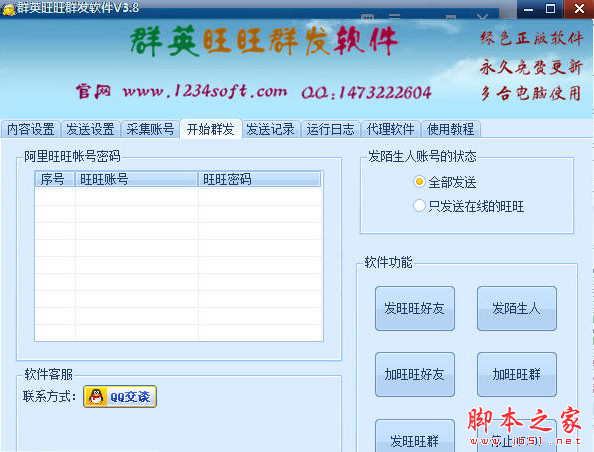This screenshot has width=594, height=452.
Task: Click the 旺旺密码 column header
Action: (259, 179)
